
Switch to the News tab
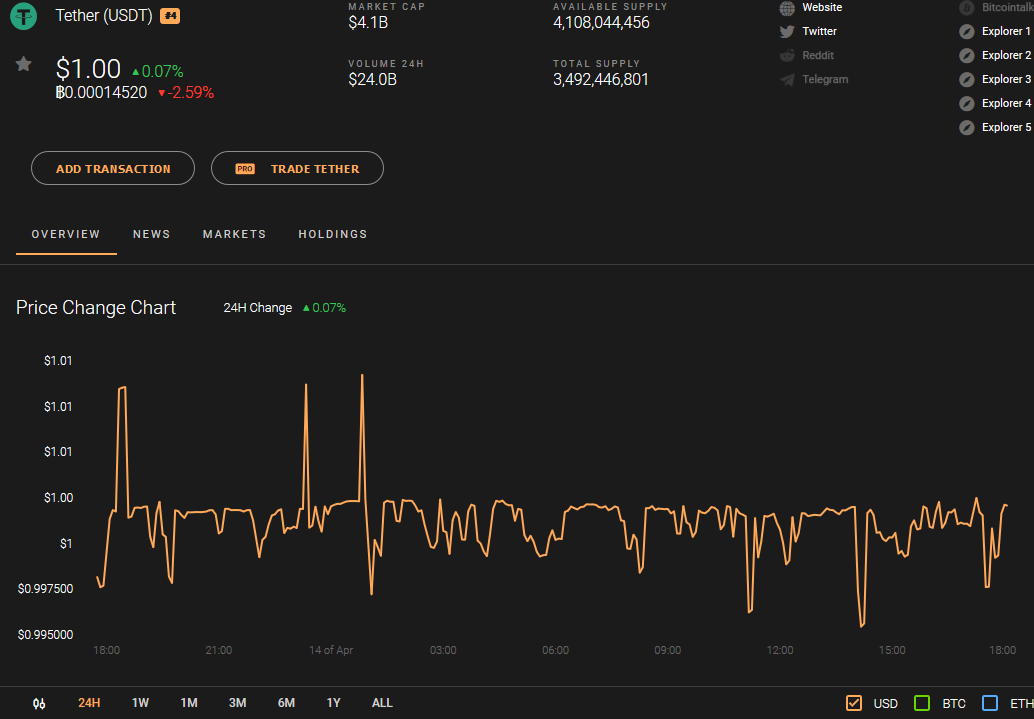tap(152, 234)
